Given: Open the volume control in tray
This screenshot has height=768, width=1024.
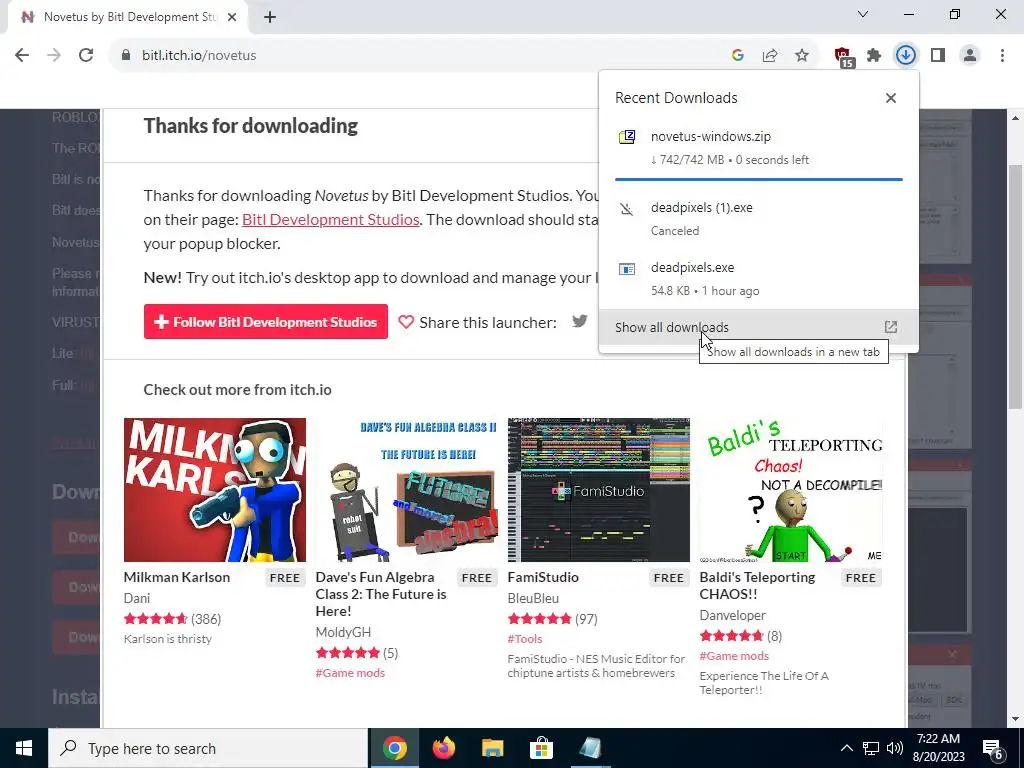Looking at the screenshot, I should [895, 748].
